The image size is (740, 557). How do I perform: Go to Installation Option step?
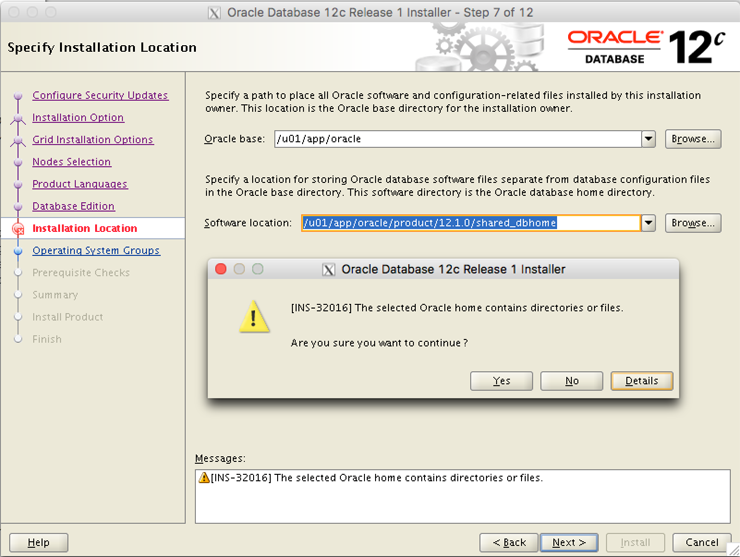78,118
